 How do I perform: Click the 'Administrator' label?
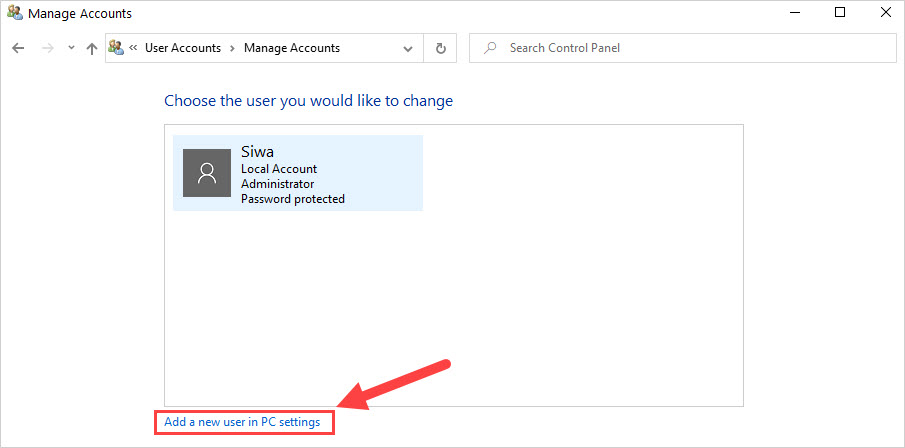278,184
